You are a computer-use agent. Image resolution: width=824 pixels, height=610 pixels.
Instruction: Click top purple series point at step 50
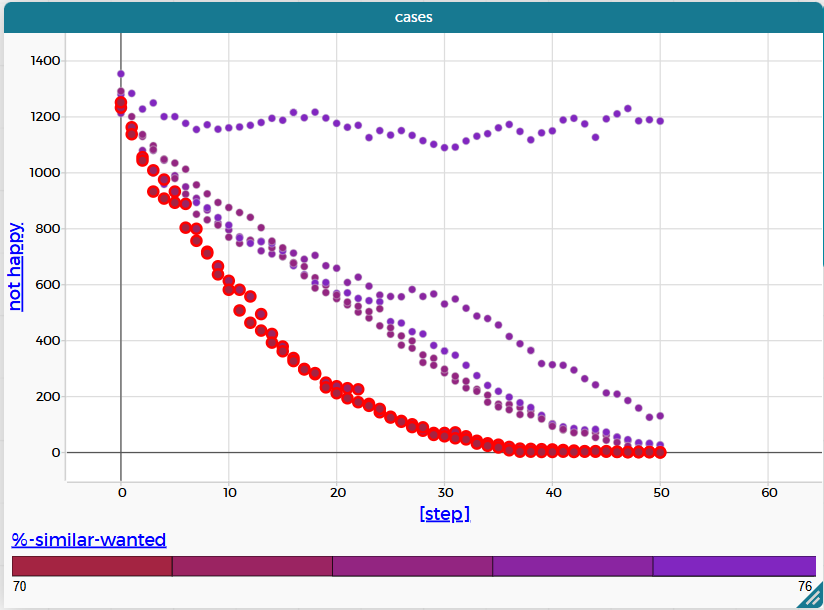tap(660, 121)
